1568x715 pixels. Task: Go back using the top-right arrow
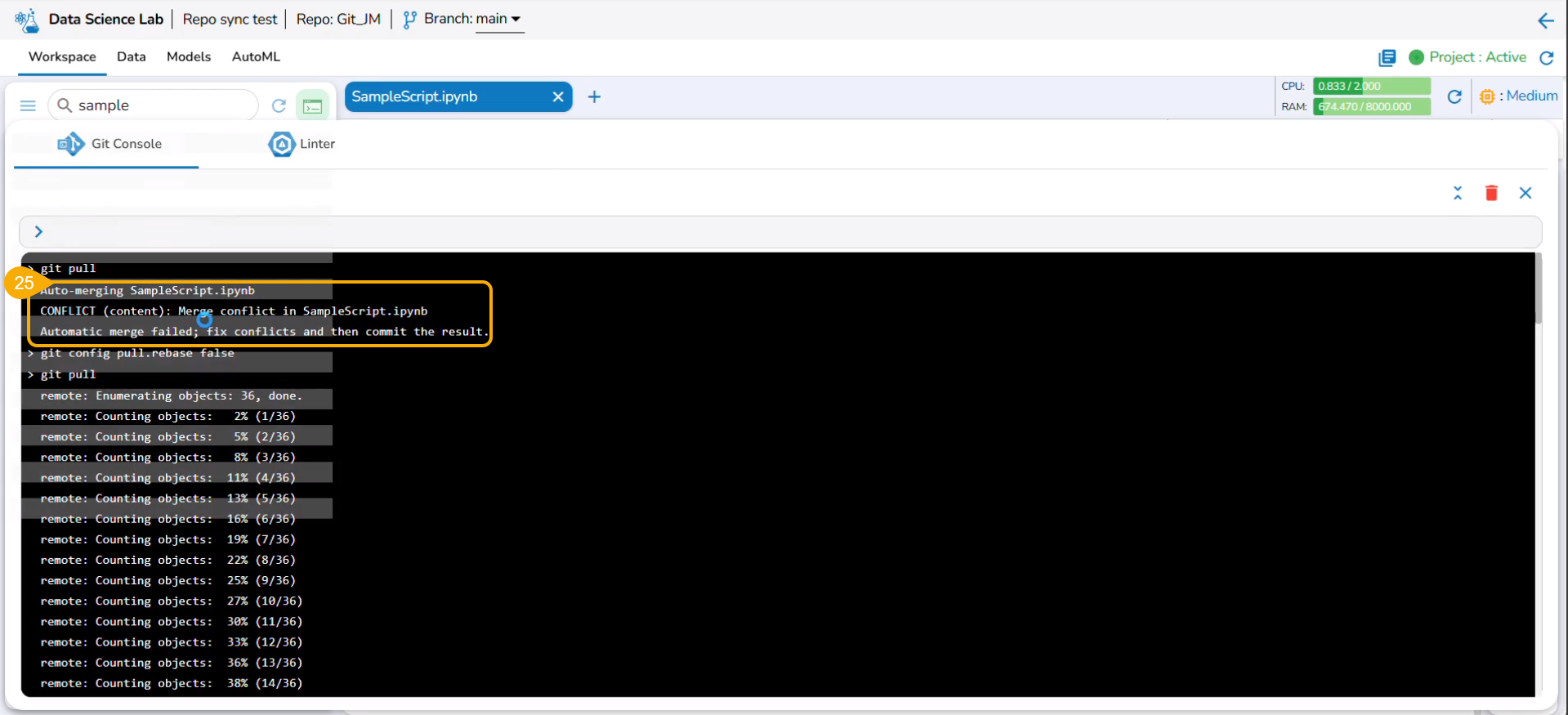[x=1545, y=20]
